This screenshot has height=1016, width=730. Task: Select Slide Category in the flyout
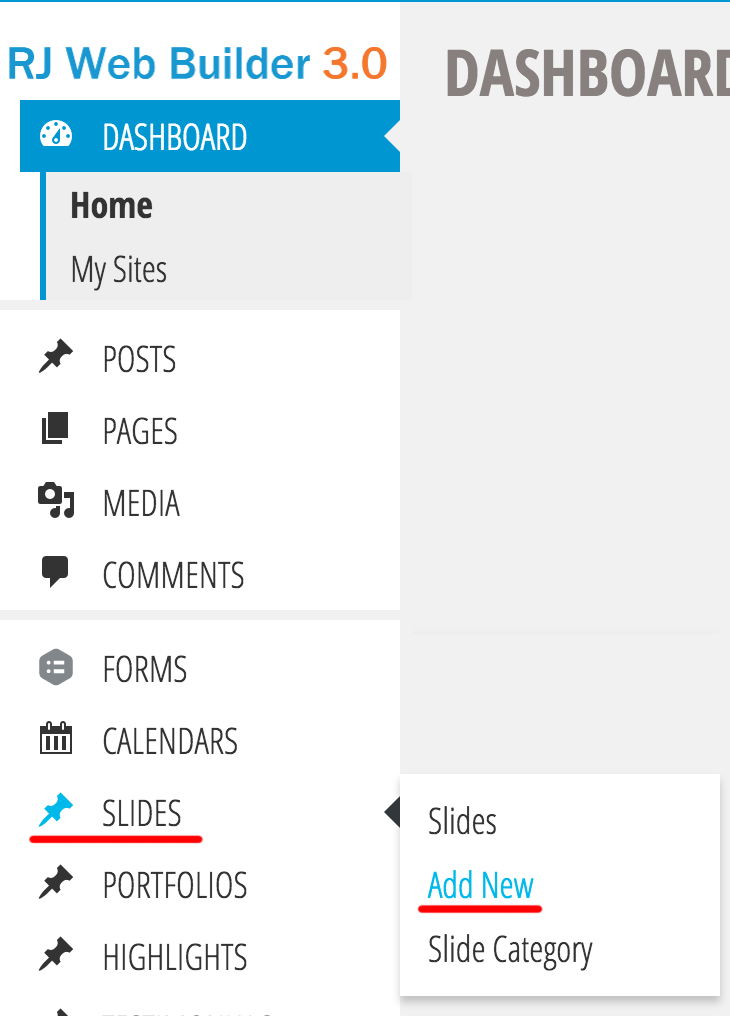(510, 950)
